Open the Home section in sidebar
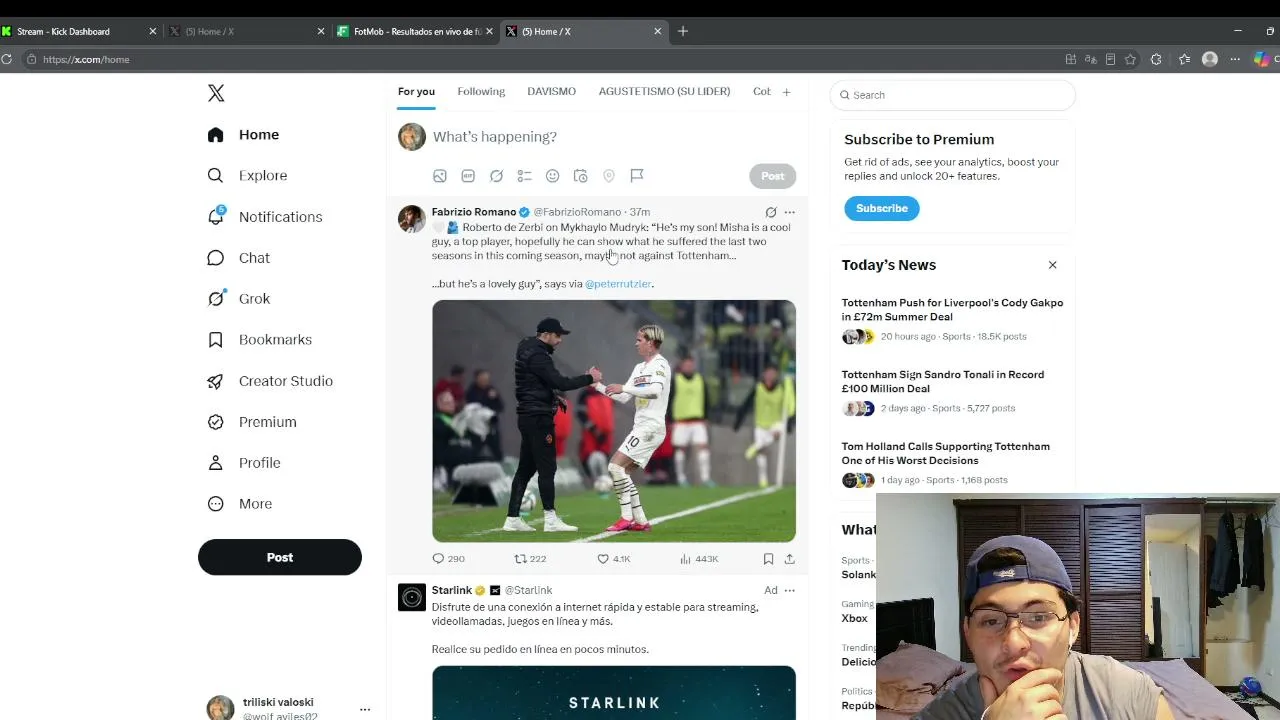Screen dimensions: 1280x720 click(x=243, y=135)
